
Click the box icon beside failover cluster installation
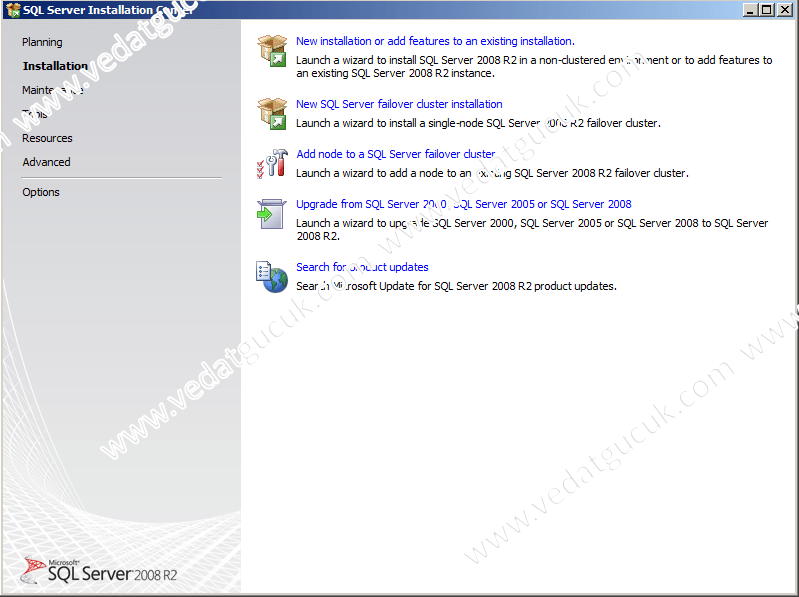272,114
